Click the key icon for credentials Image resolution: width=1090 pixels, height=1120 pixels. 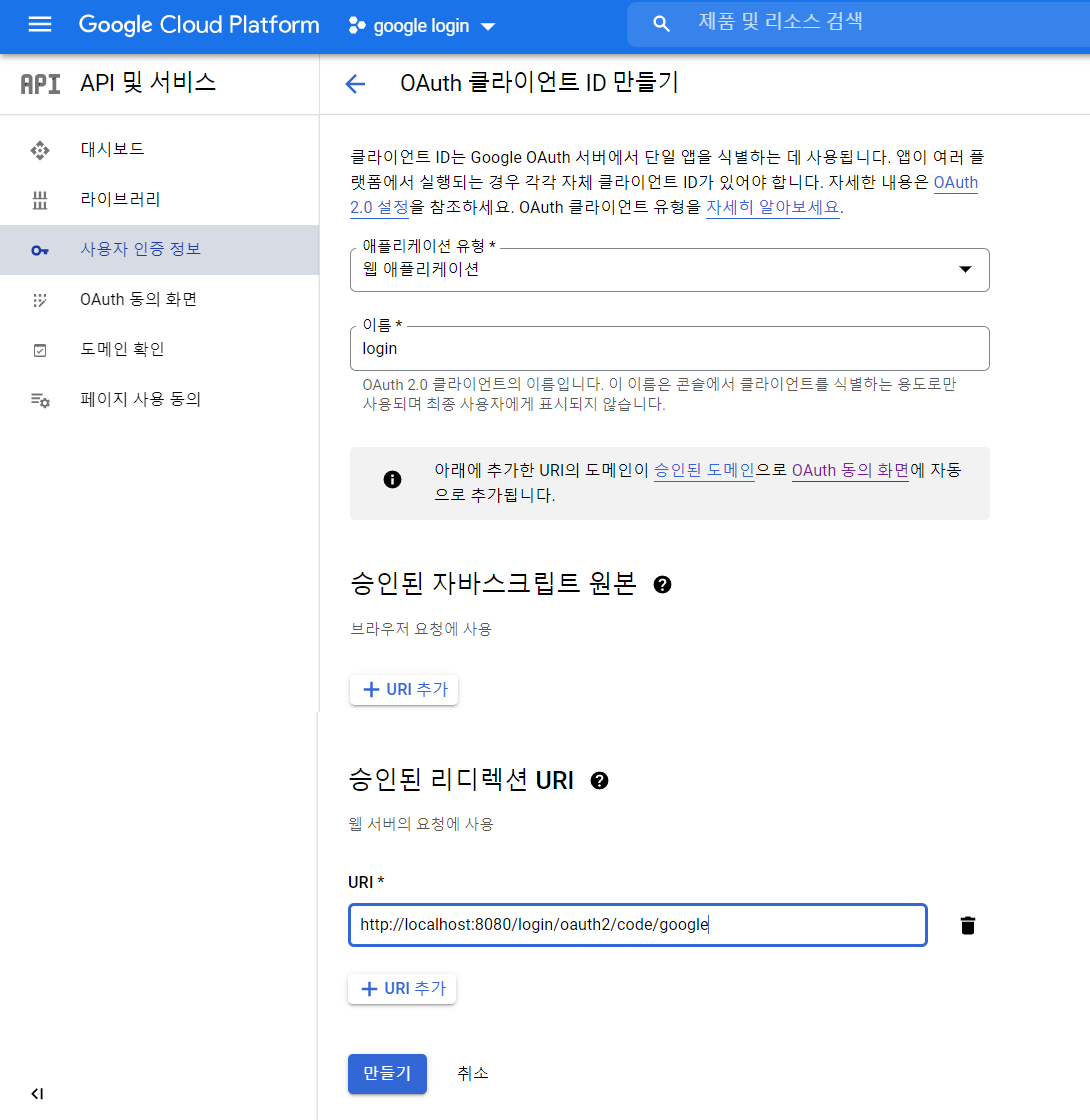point(40,251)
